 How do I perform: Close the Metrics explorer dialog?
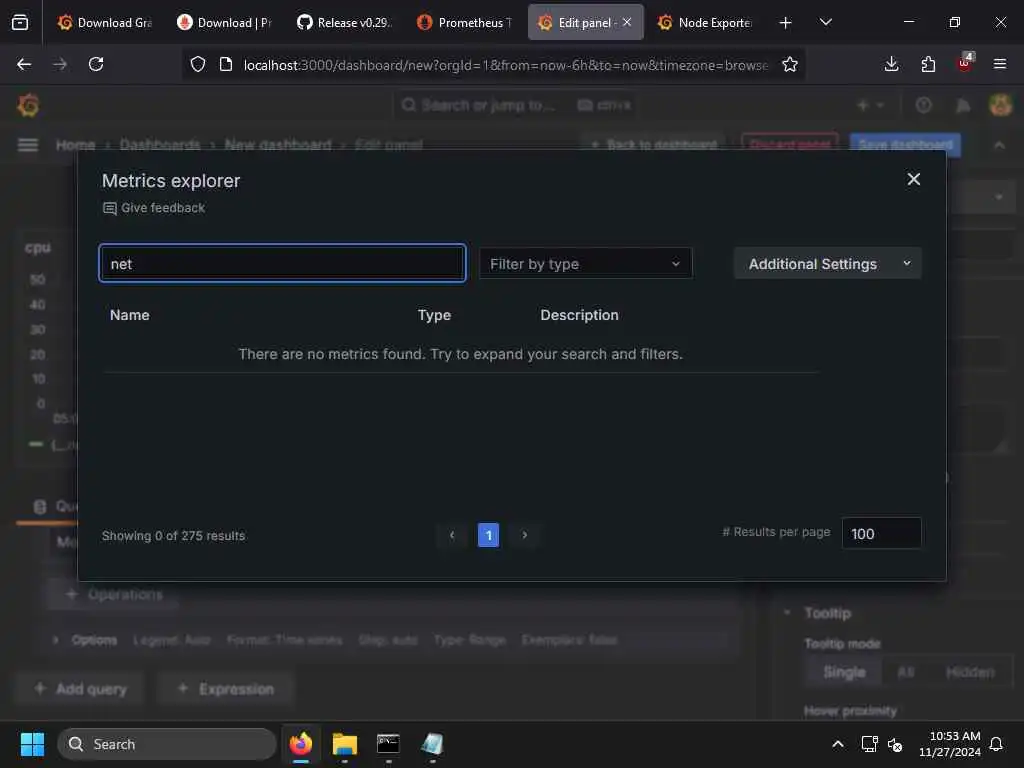[913, 179]
